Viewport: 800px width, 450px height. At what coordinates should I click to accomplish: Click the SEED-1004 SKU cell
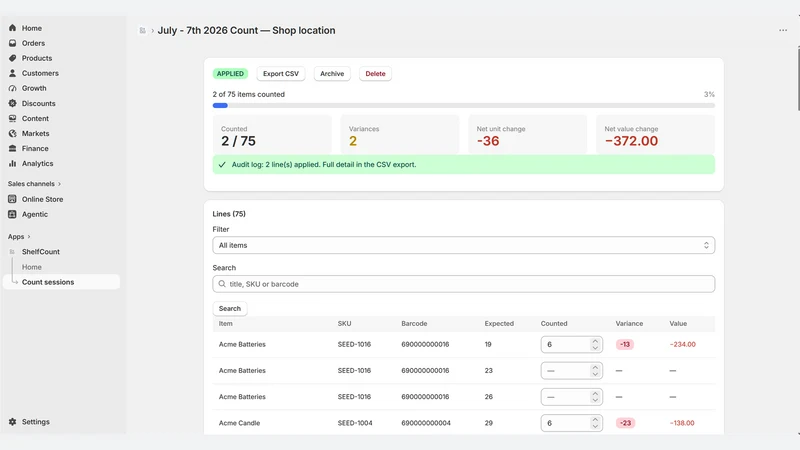[355, 423]
